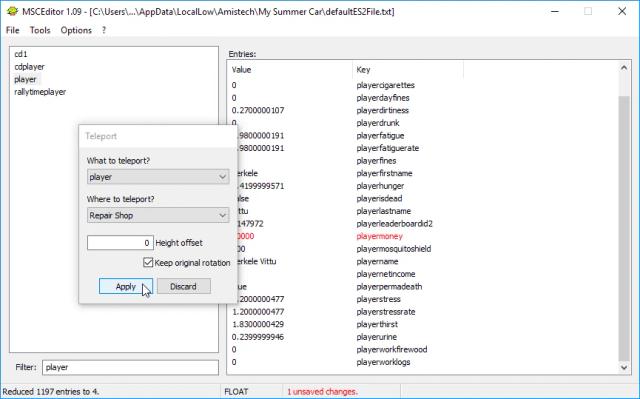Image resolution: width=640 pixels, height=399 pixels.
Task: Close the MSCEditor window
Action: 622,11
